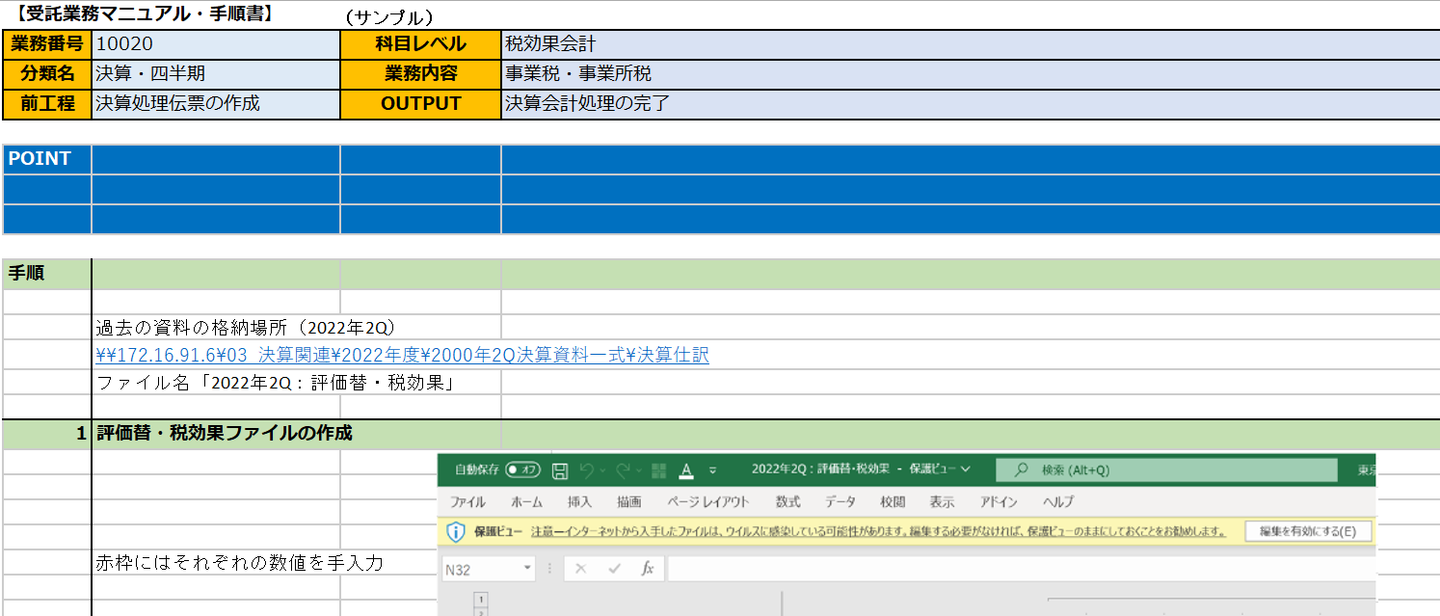1440x616 pixels.
Task: Open Quick Access Toolbar customize dropdown
Action: [712, 470]
